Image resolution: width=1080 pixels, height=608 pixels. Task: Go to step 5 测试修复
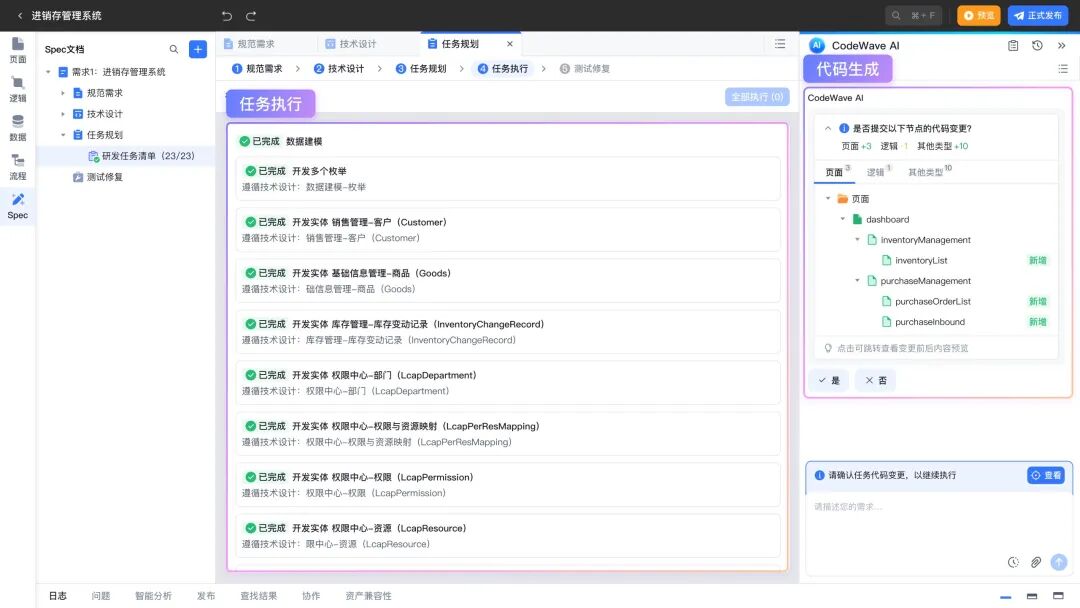coord(585,69)
